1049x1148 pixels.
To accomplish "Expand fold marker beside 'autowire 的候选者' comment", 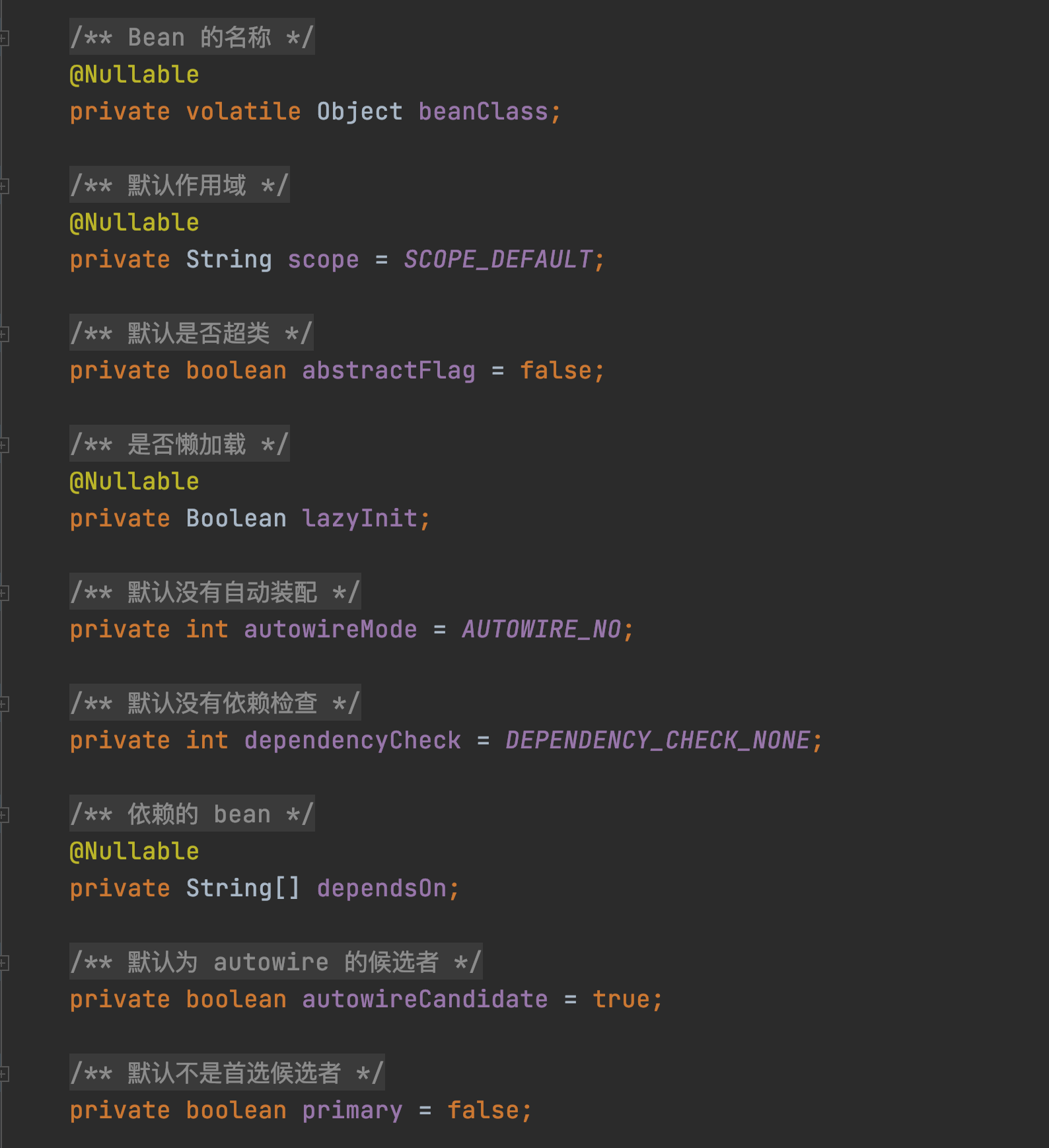I will (3, 963).
